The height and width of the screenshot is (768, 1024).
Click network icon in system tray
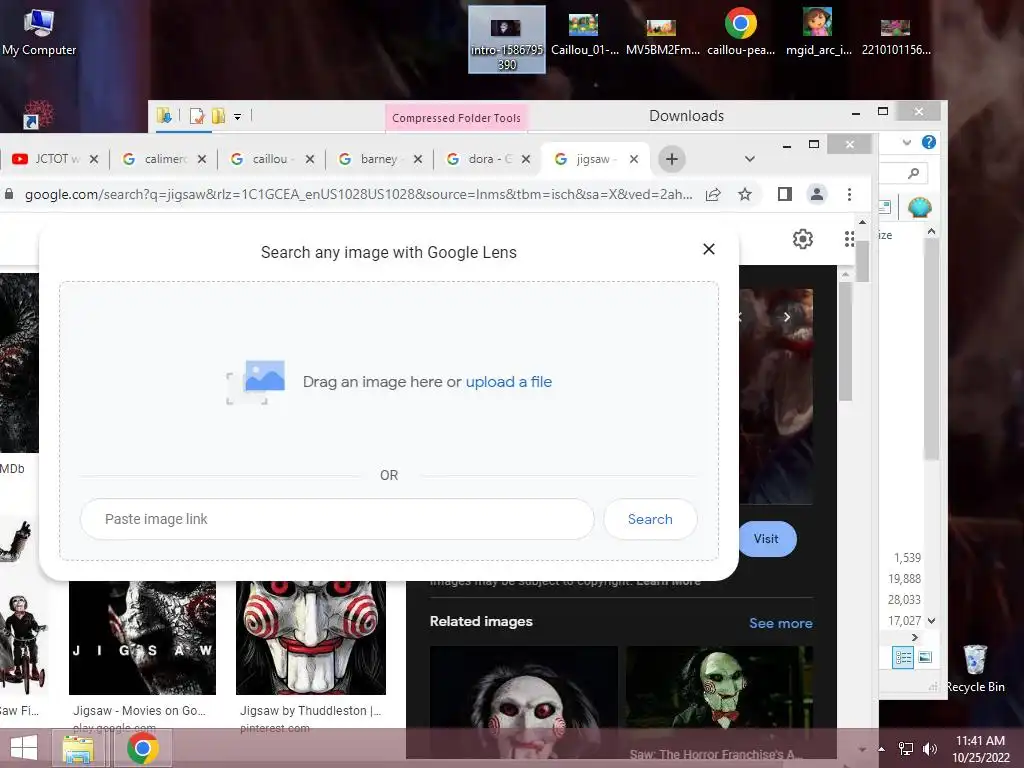click(x=906, y=749)
